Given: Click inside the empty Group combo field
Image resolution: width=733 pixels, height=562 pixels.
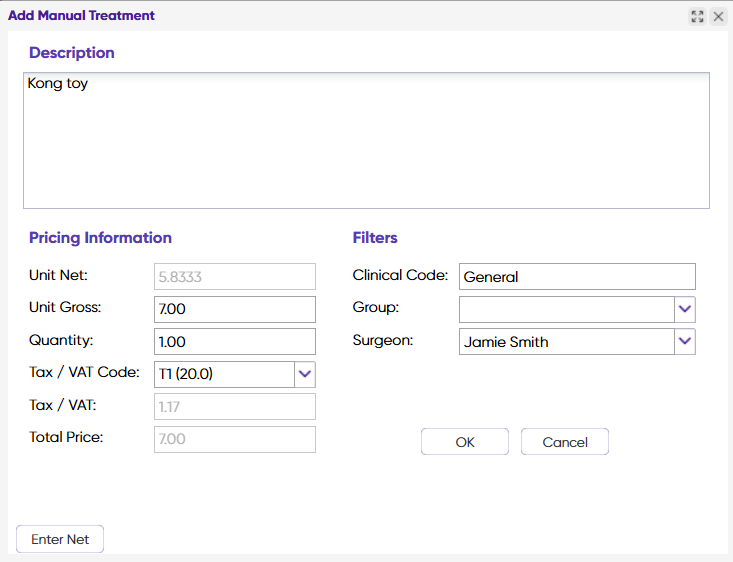Looking at the screenshot, I should click(567, 309).
